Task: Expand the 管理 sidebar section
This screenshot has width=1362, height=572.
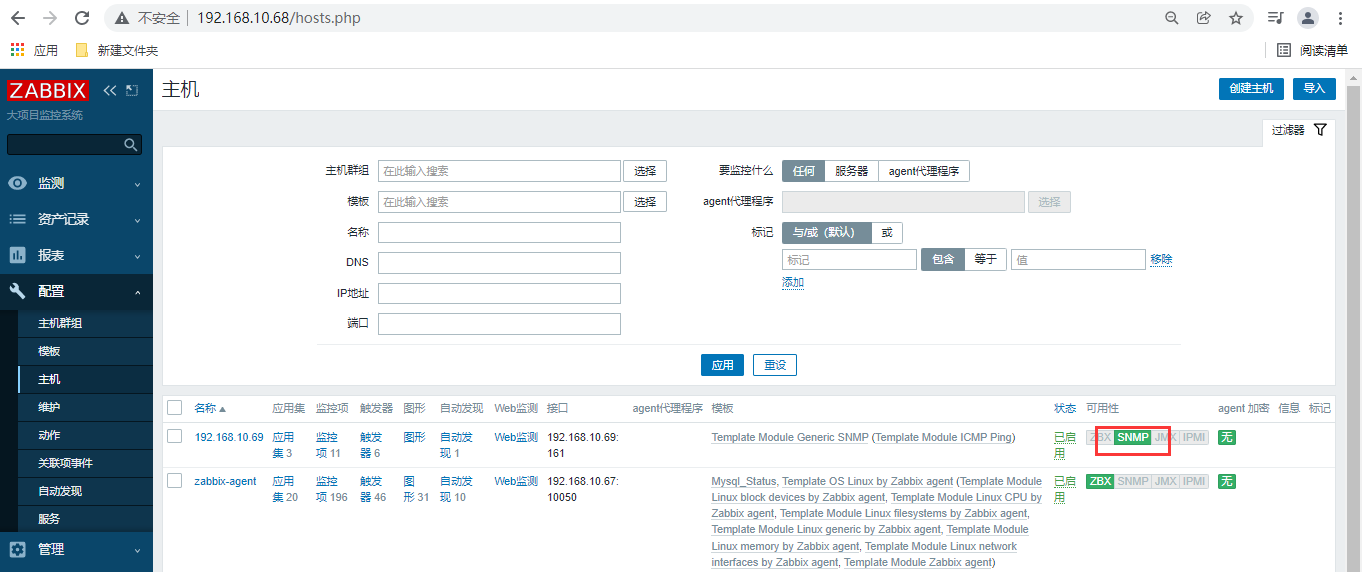Action: [x=76, y=549]
